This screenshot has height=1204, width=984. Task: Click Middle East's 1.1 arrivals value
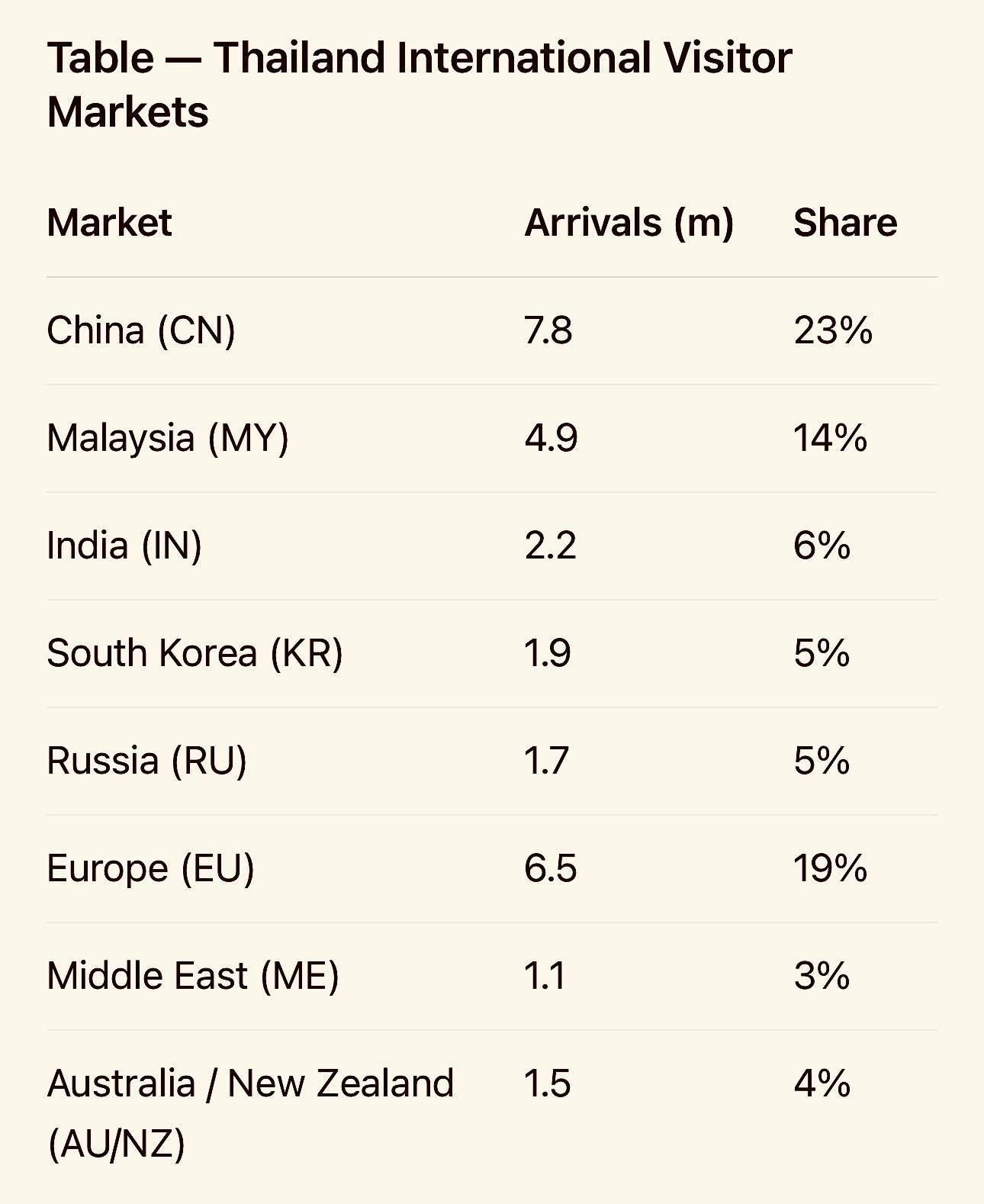(x=545, y=976)
